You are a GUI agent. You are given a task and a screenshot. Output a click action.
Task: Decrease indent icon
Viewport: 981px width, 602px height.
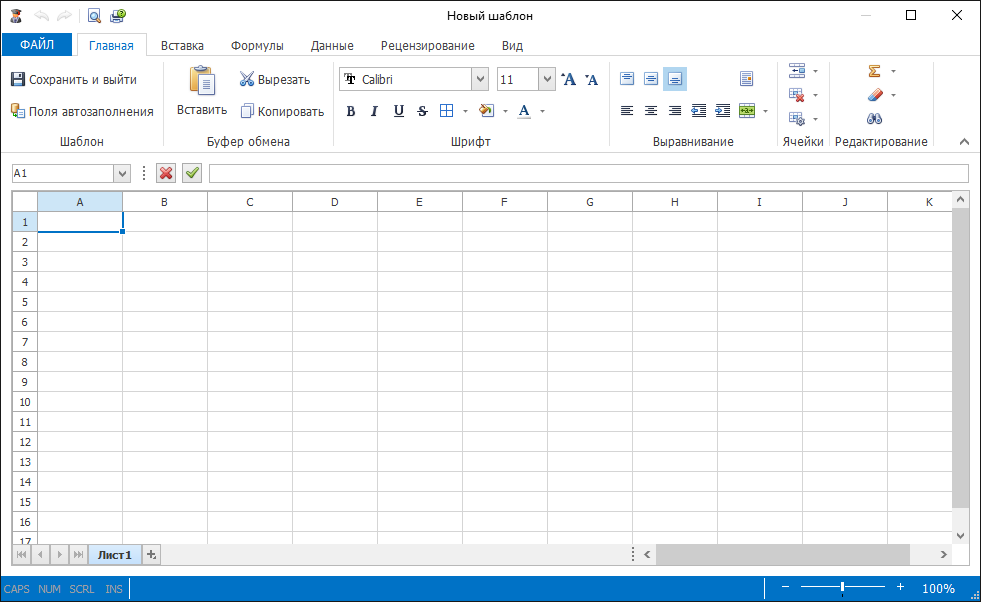[699, 111]
